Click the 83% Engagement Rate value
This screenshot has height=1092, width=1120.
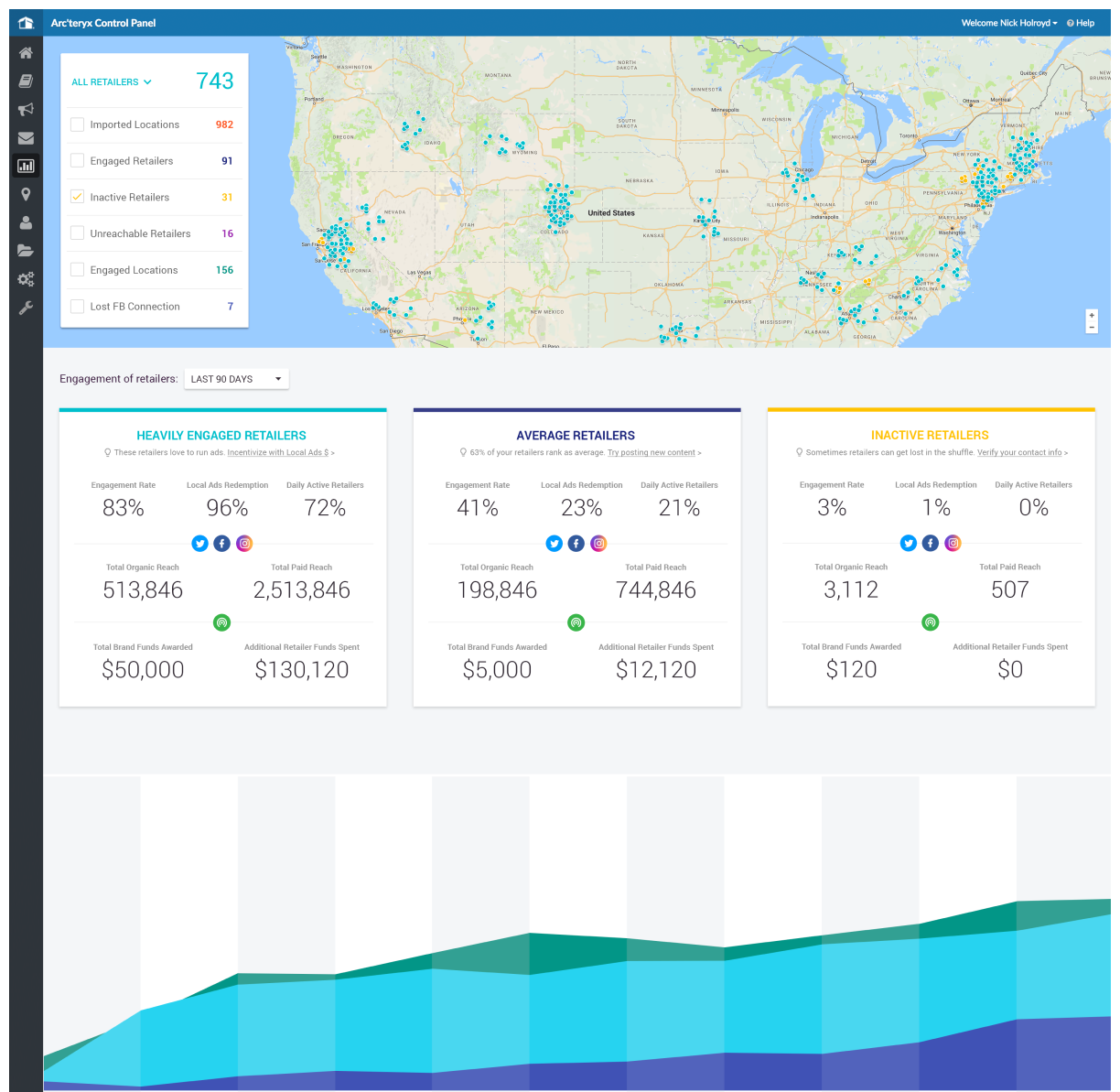point(124,508)
